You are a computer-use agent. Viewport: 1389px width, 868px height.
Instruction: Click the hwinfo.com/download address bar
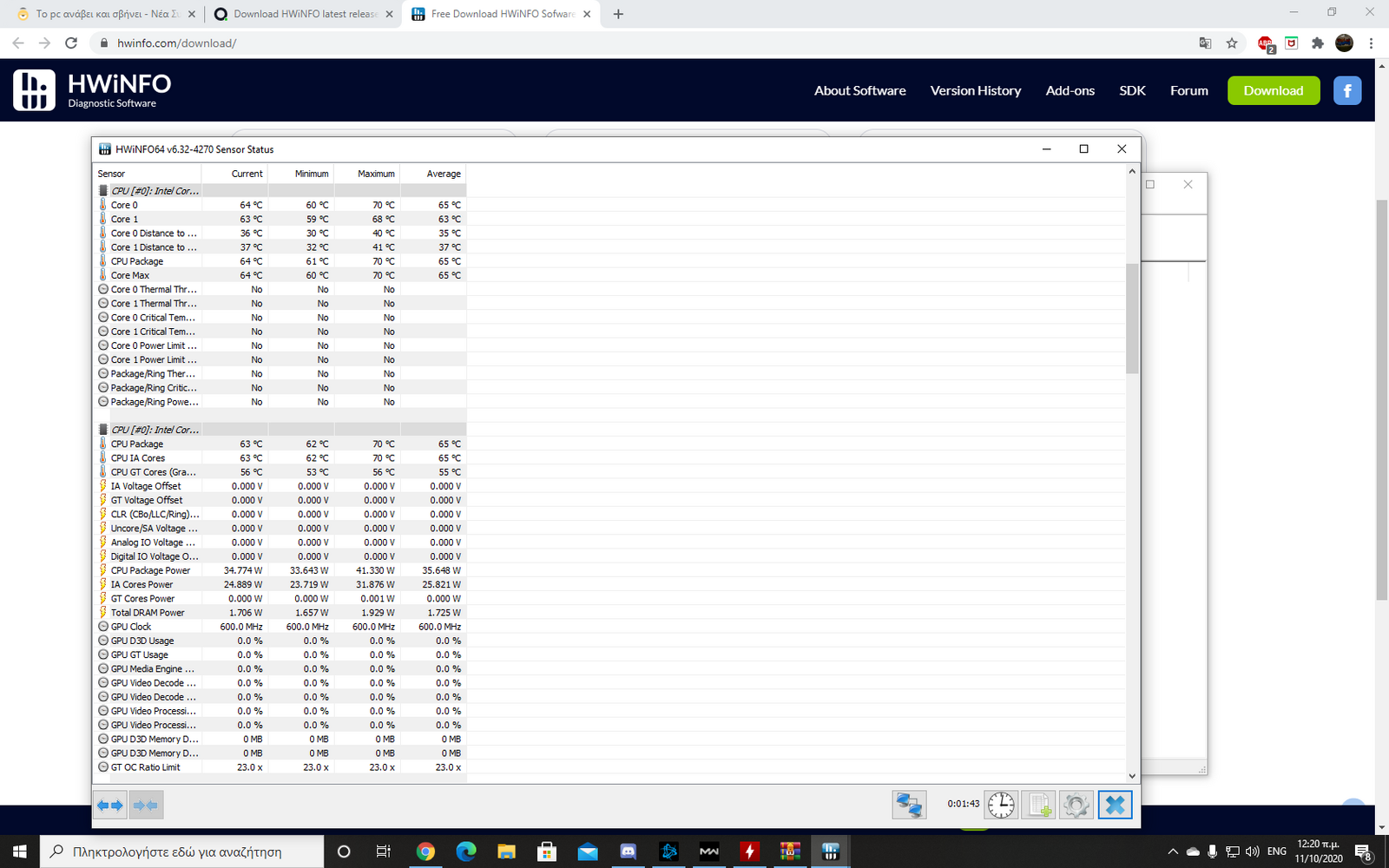[x=642, y=43]
